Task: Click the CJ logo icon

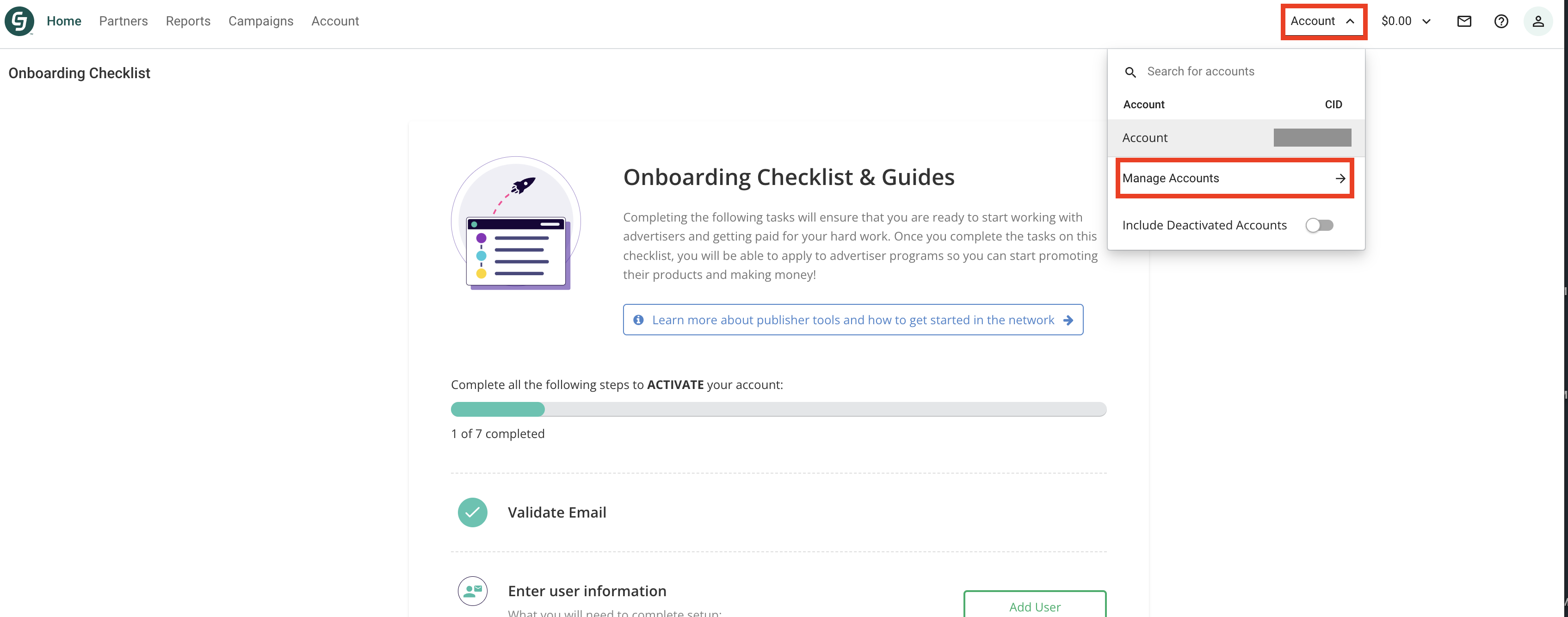Action: coord(19,21)
